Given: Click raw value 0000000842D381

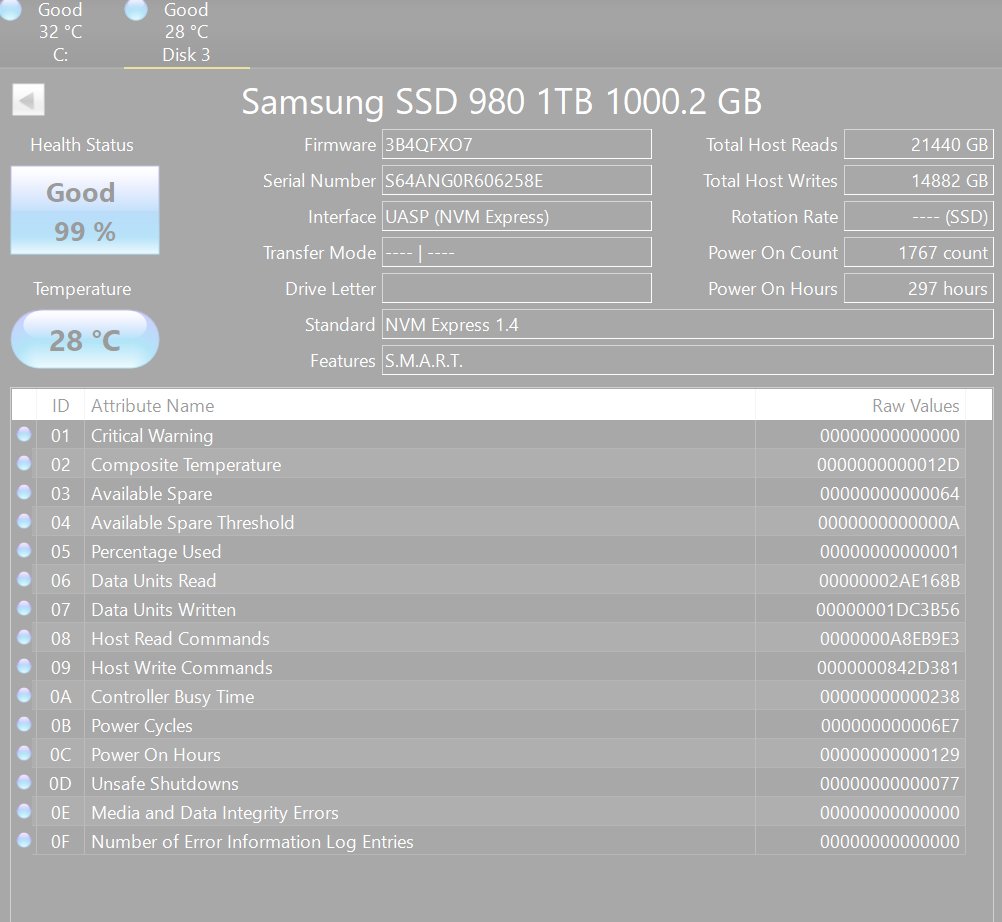Looking at the screenshot, I should point(888,668).
